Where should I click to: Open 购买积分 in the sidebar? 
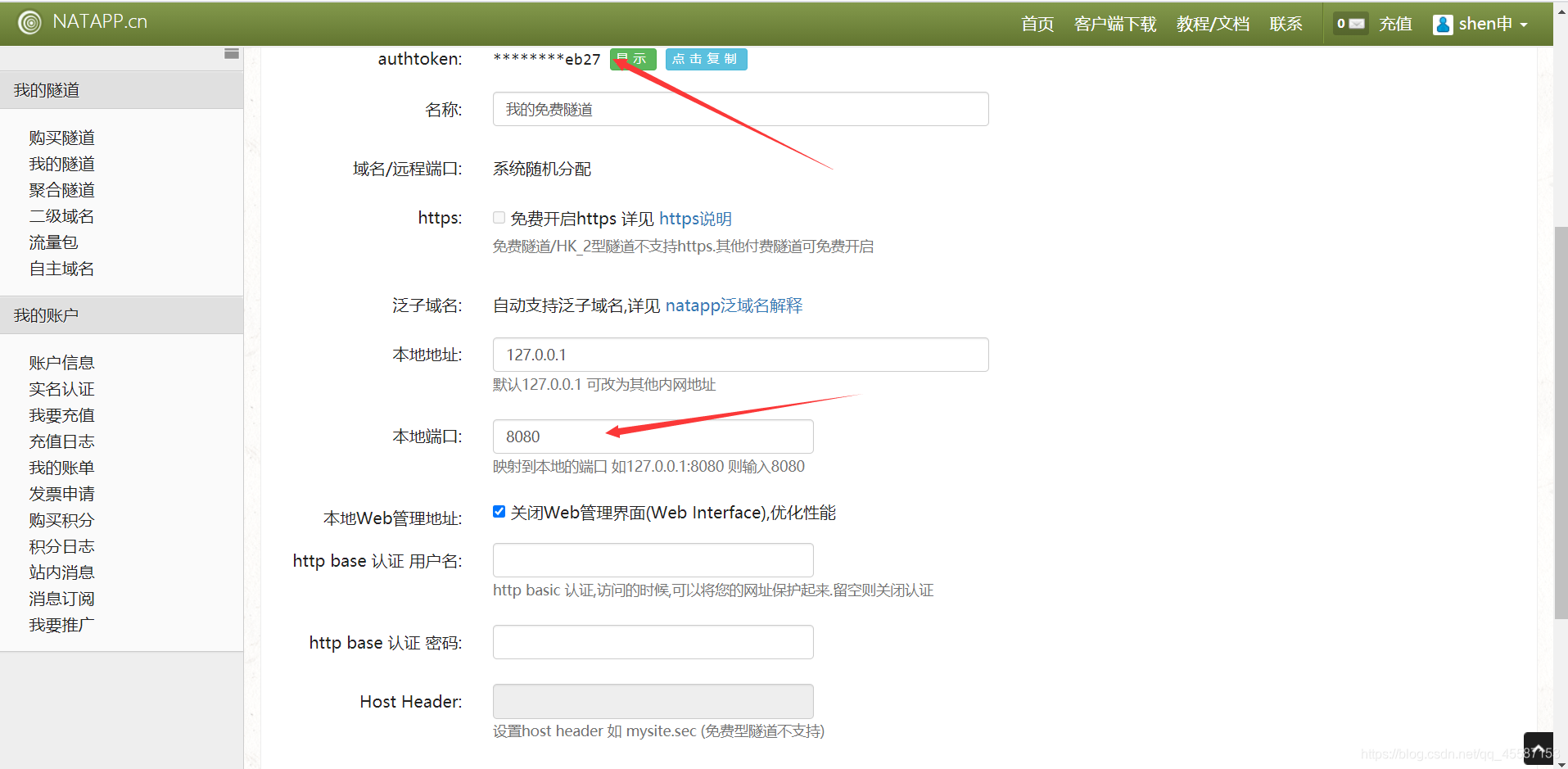(x=61, y=520)
